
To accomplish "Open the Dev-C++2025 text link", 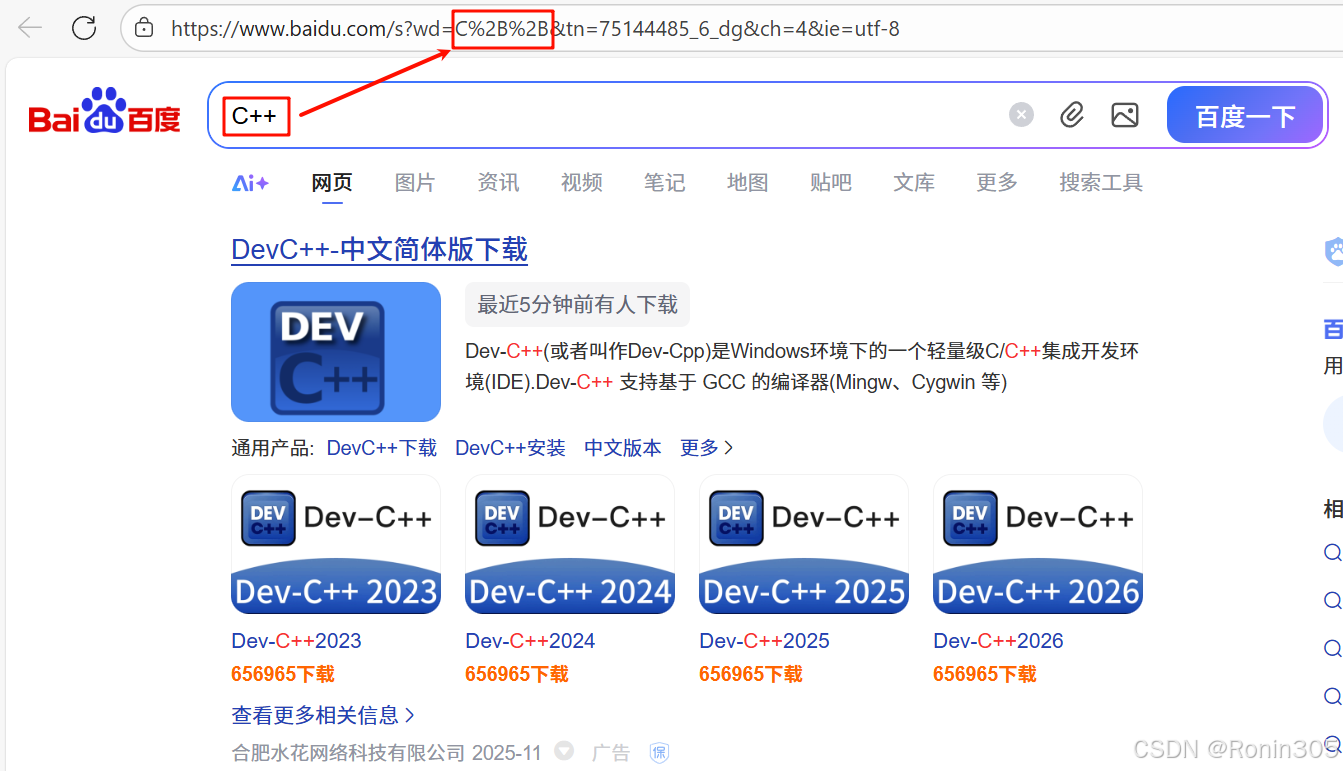I will click(x=764, y=641).
